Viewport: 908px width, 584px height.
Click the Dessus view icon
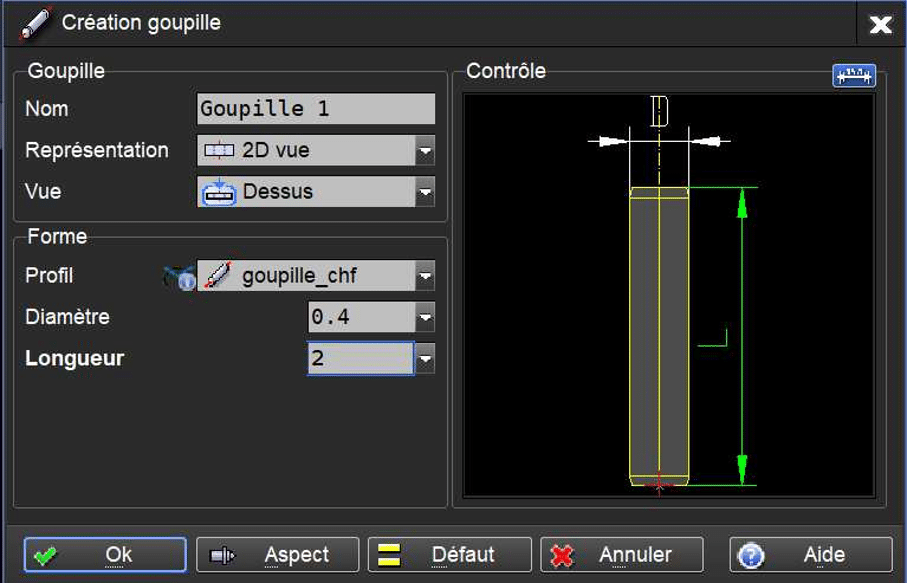tap(218, 192)
